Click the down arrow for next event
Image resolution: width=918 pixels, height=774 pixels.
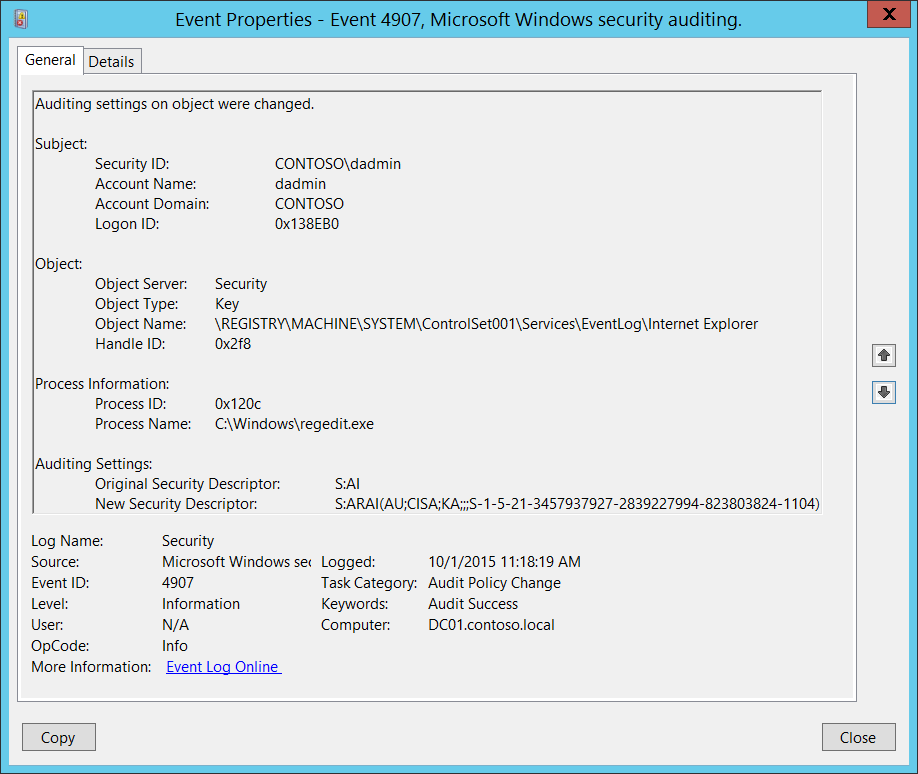point(883,392)
